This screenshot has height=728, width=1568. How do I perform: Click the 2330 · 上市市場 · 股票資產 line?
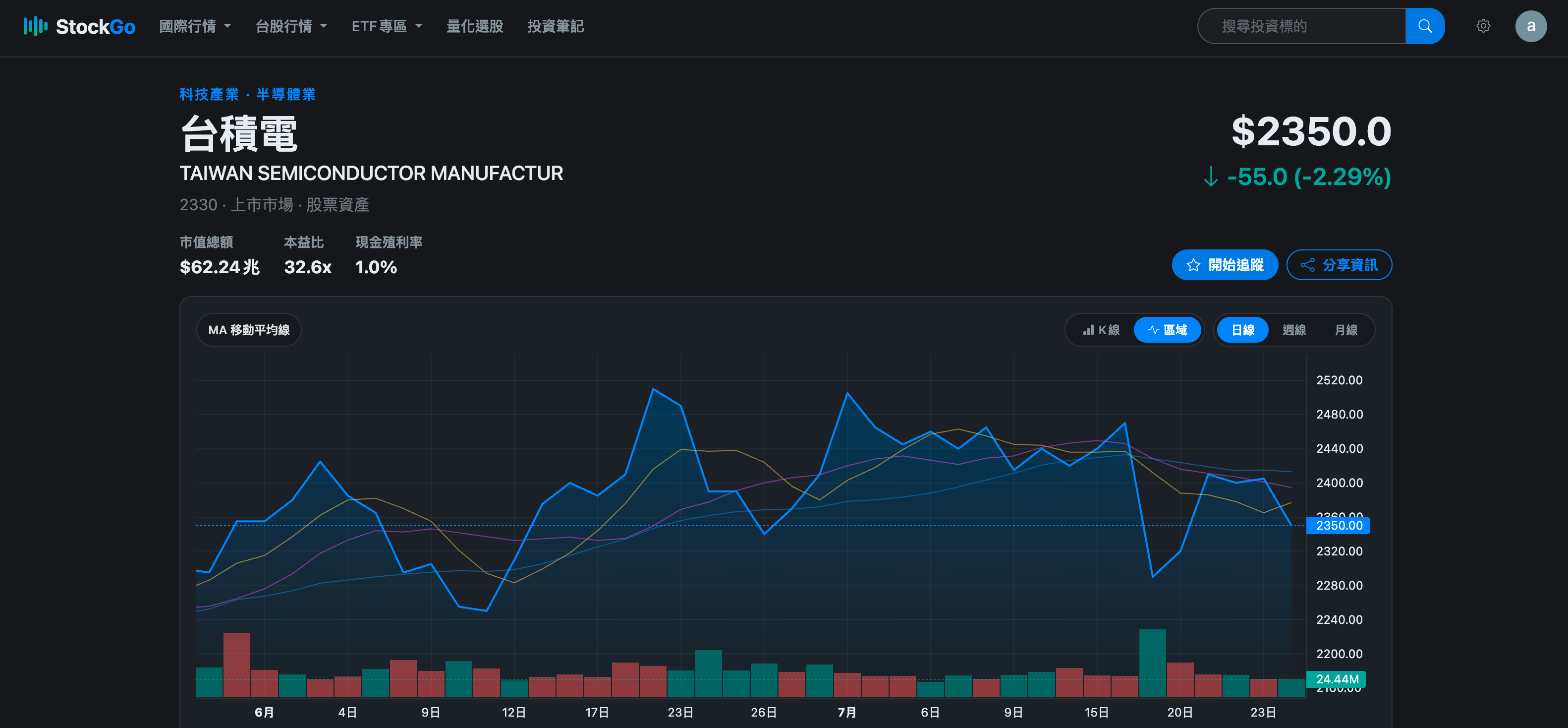(x=275, y=205)
